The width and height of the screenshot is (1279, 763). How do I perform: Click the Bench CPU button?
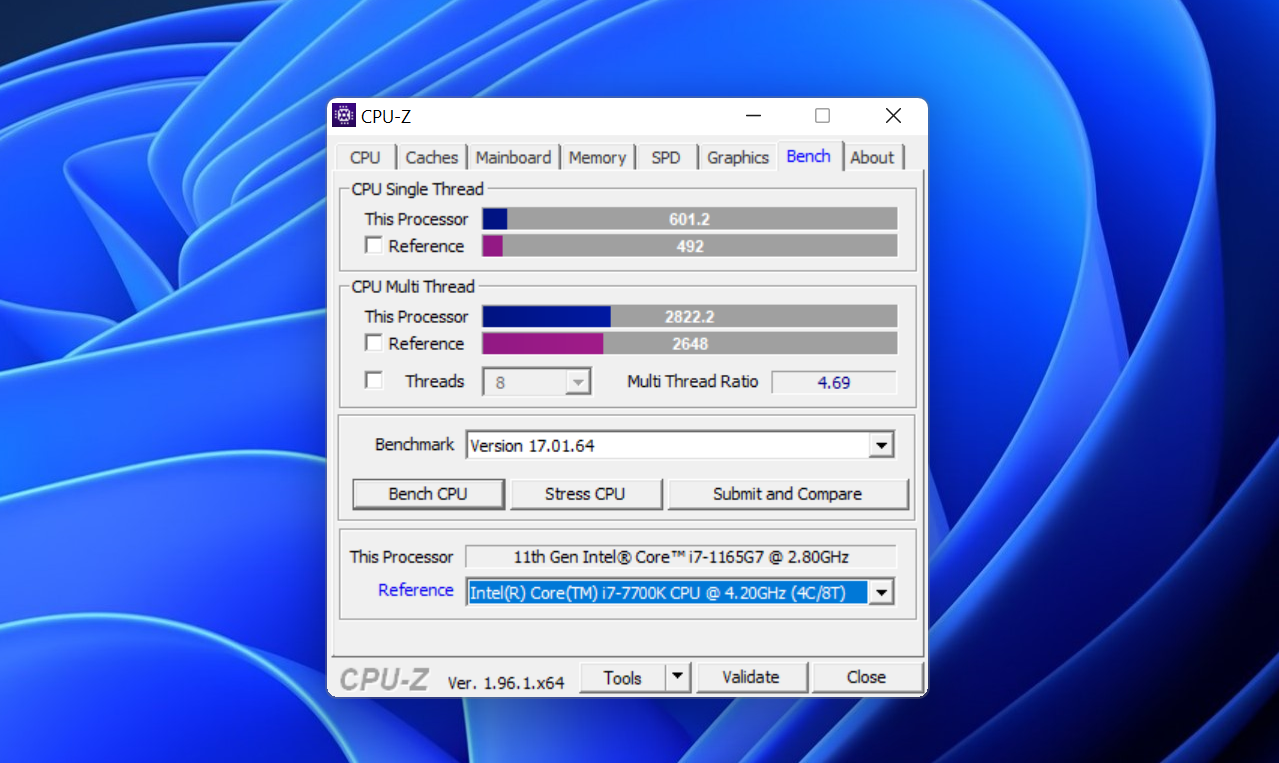(x=428, y=494)
